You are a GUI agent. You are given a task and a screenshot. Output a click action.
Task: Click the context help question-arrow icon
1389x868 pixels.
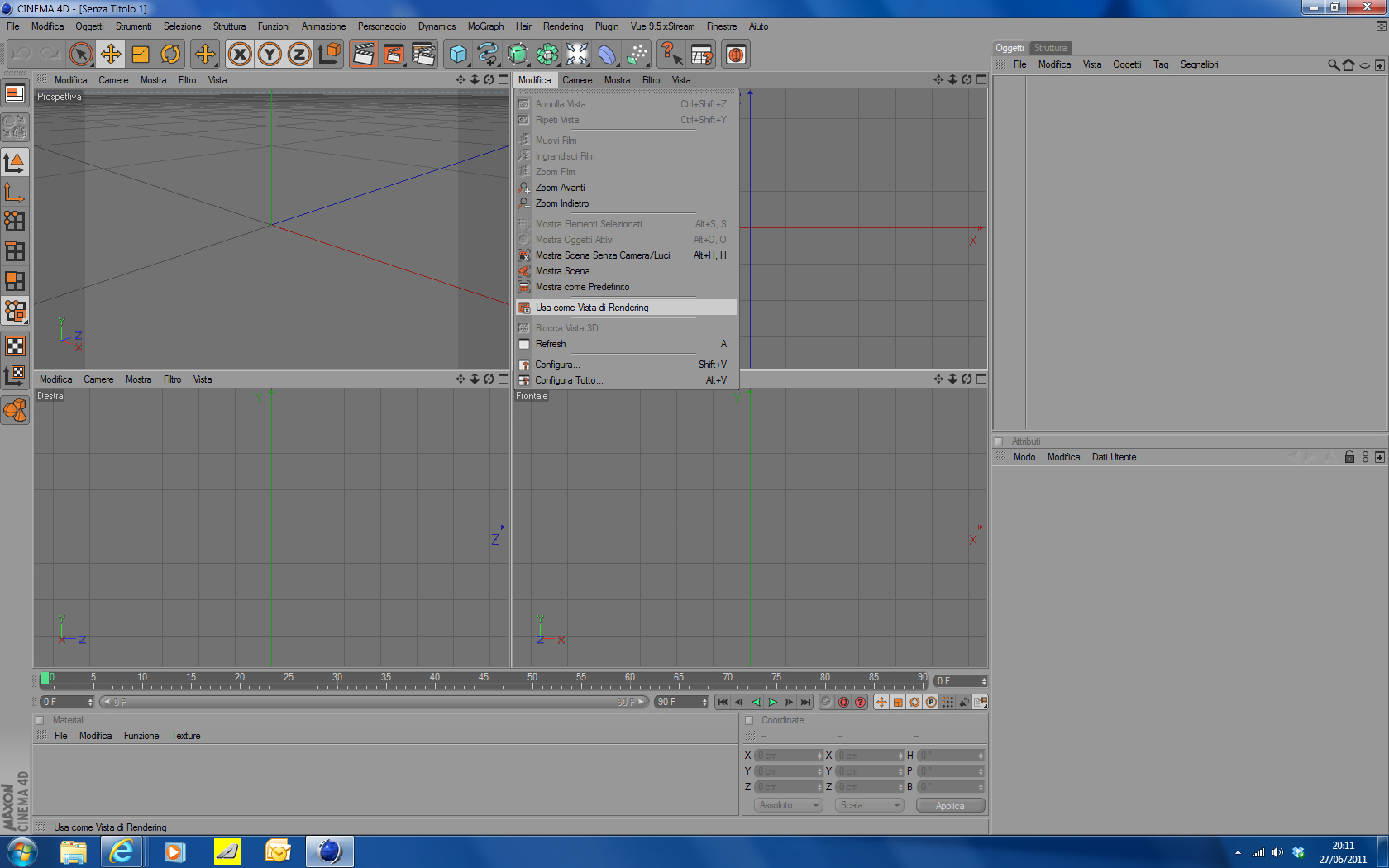671,55
